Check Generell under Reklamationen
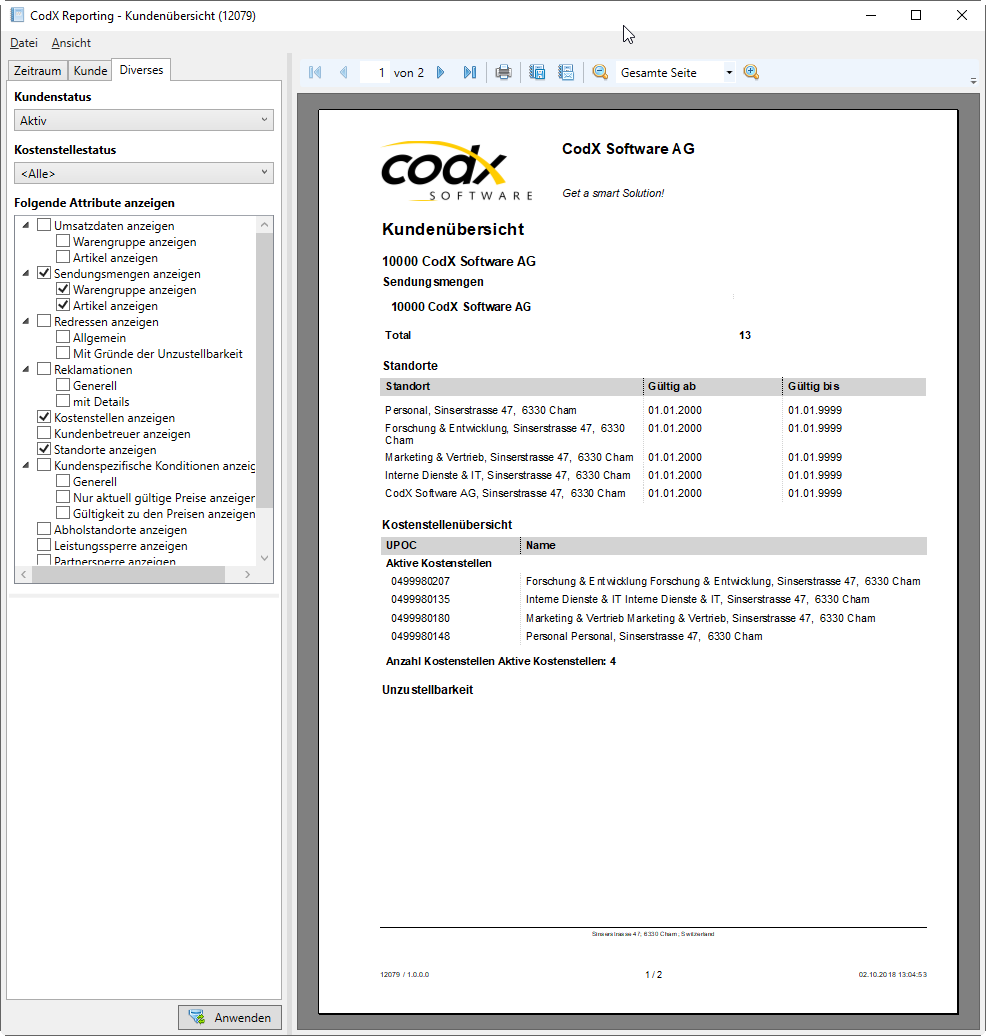 tap(63, 385)
